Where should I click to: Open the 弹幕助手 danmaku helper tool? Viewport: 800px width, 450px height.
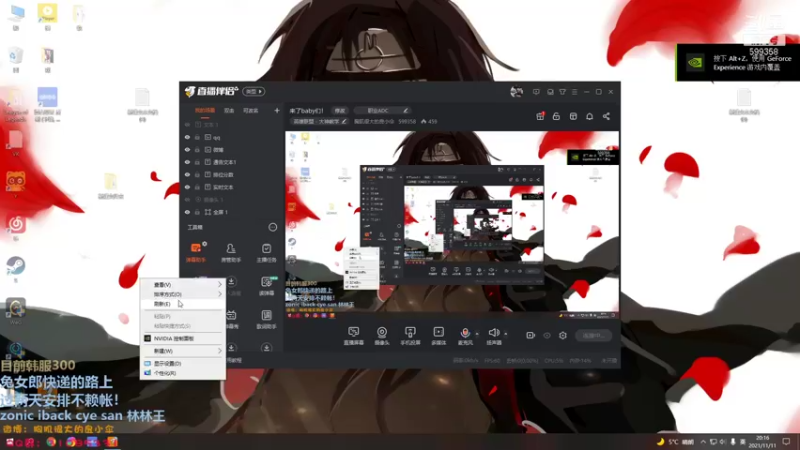195,252
